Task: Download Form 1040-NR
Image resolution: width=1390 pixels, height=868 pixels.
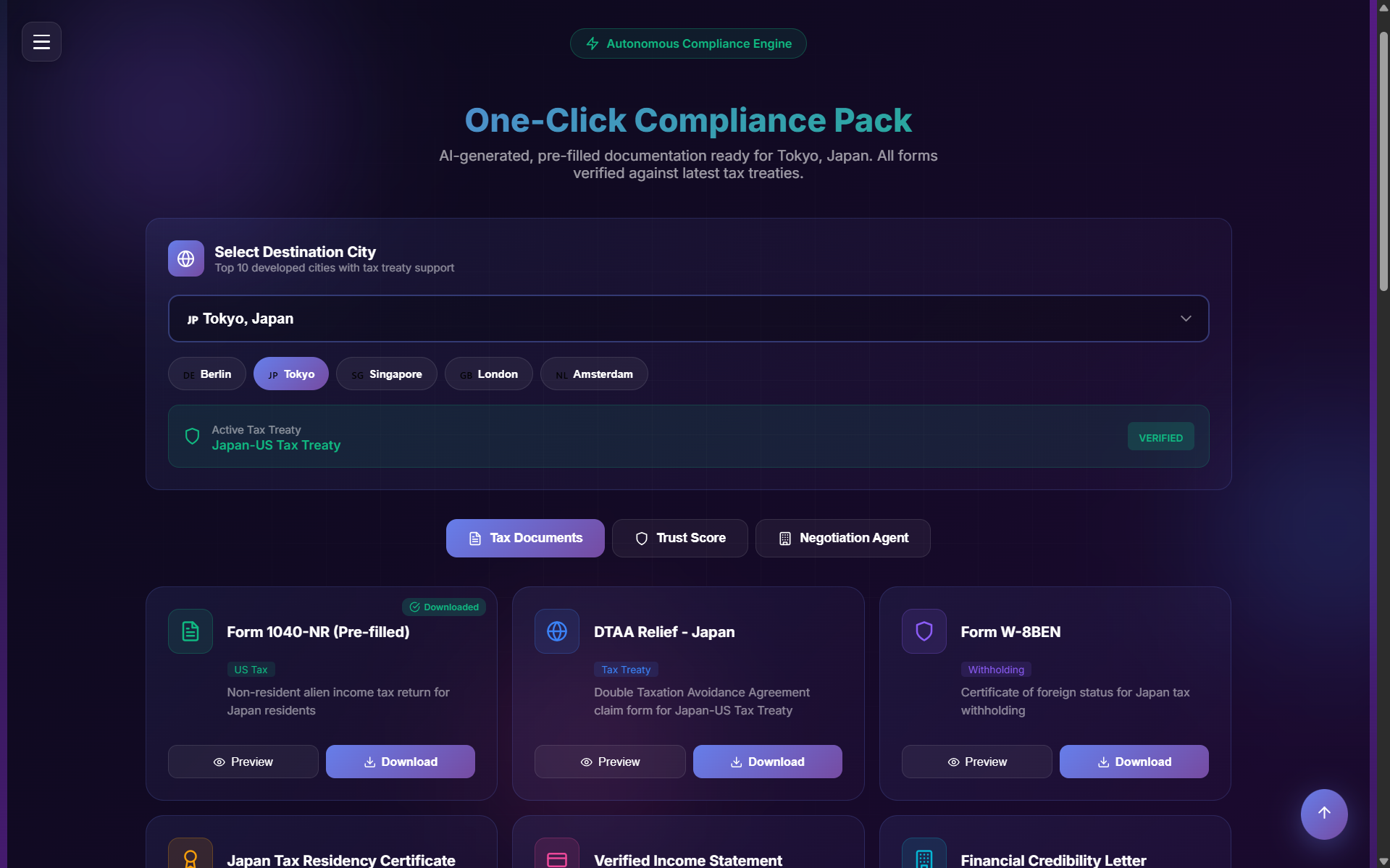Action: click(401, 762)
